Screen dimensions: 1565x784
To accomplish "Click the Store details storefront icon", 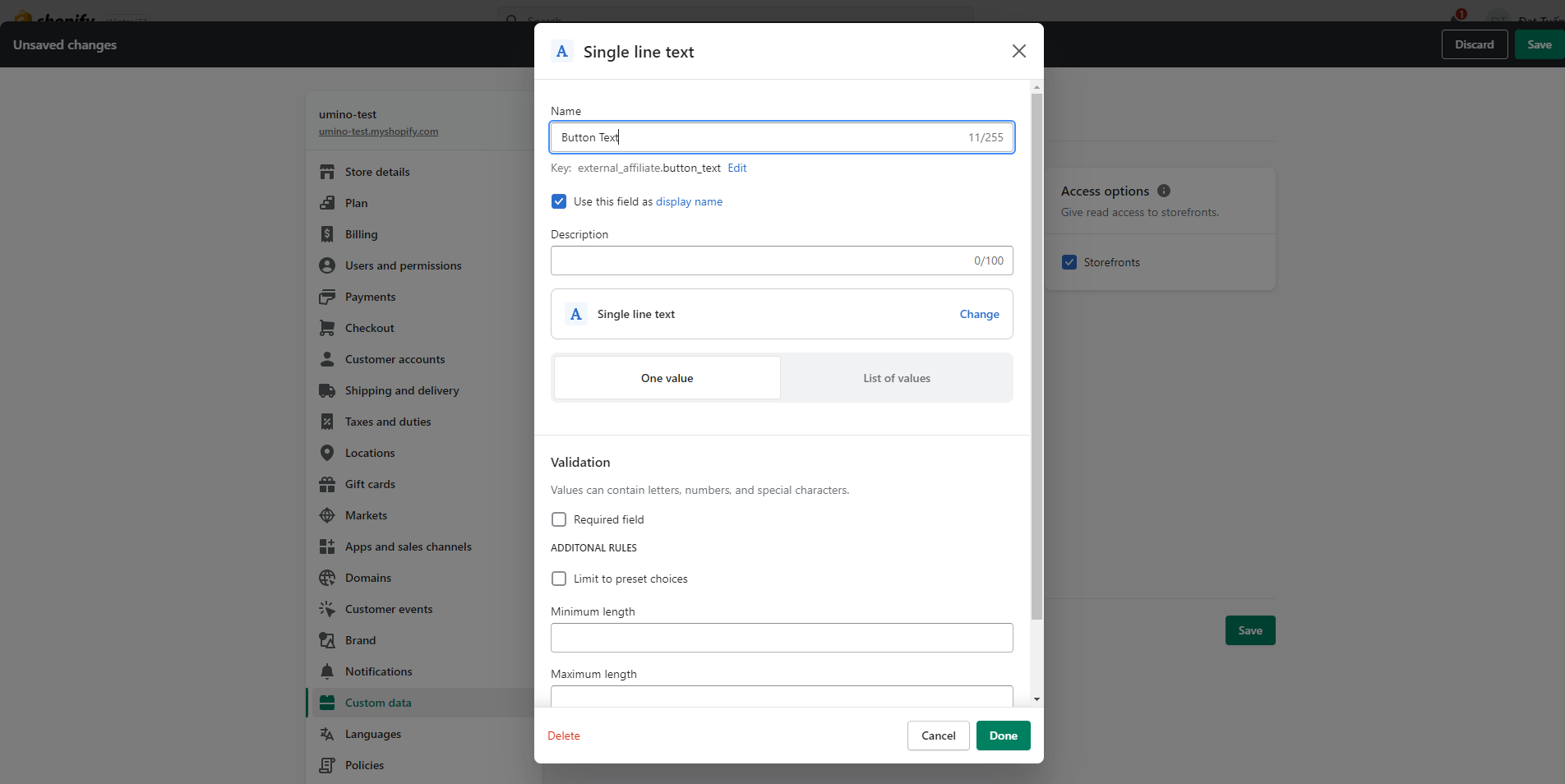I will [327, 172].
